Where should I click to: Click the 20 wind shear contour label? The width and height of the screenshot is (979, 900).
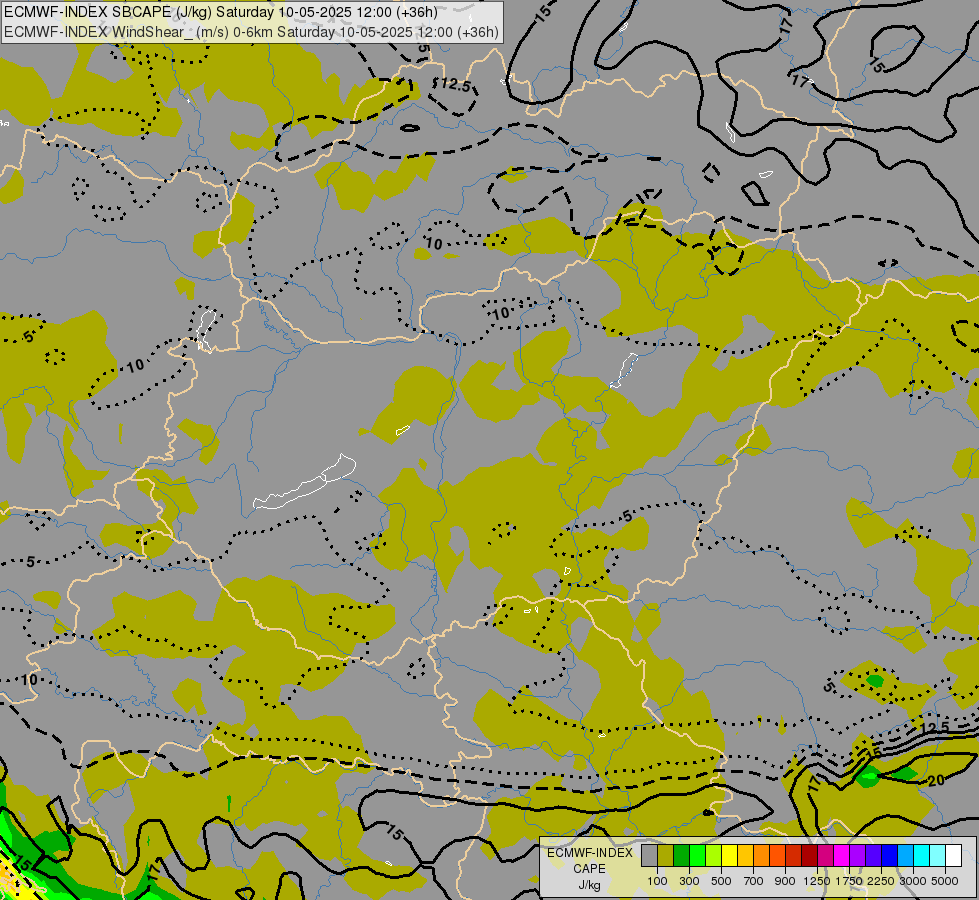point(935,780)
